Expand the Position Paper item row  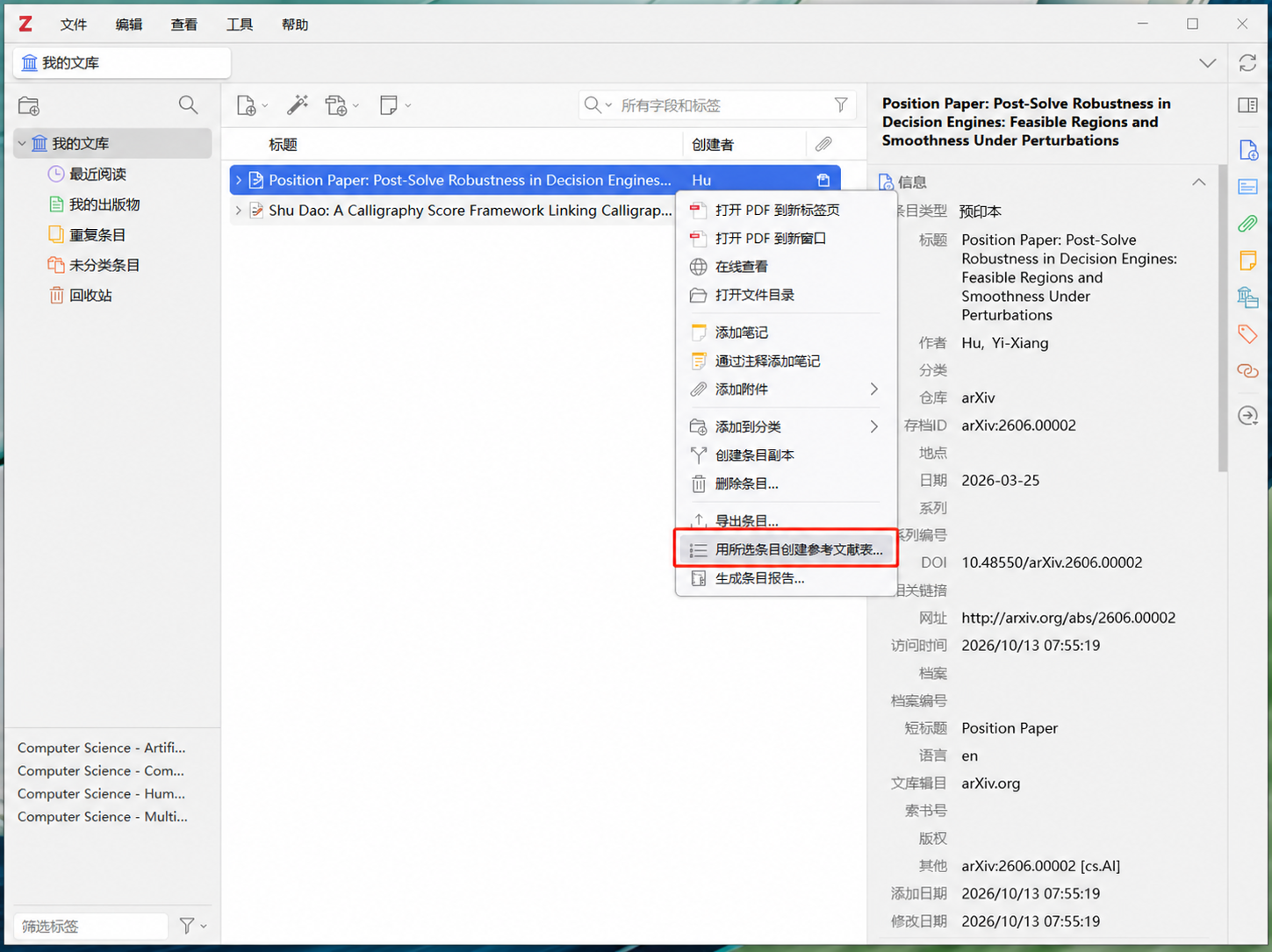click(238, 180)
